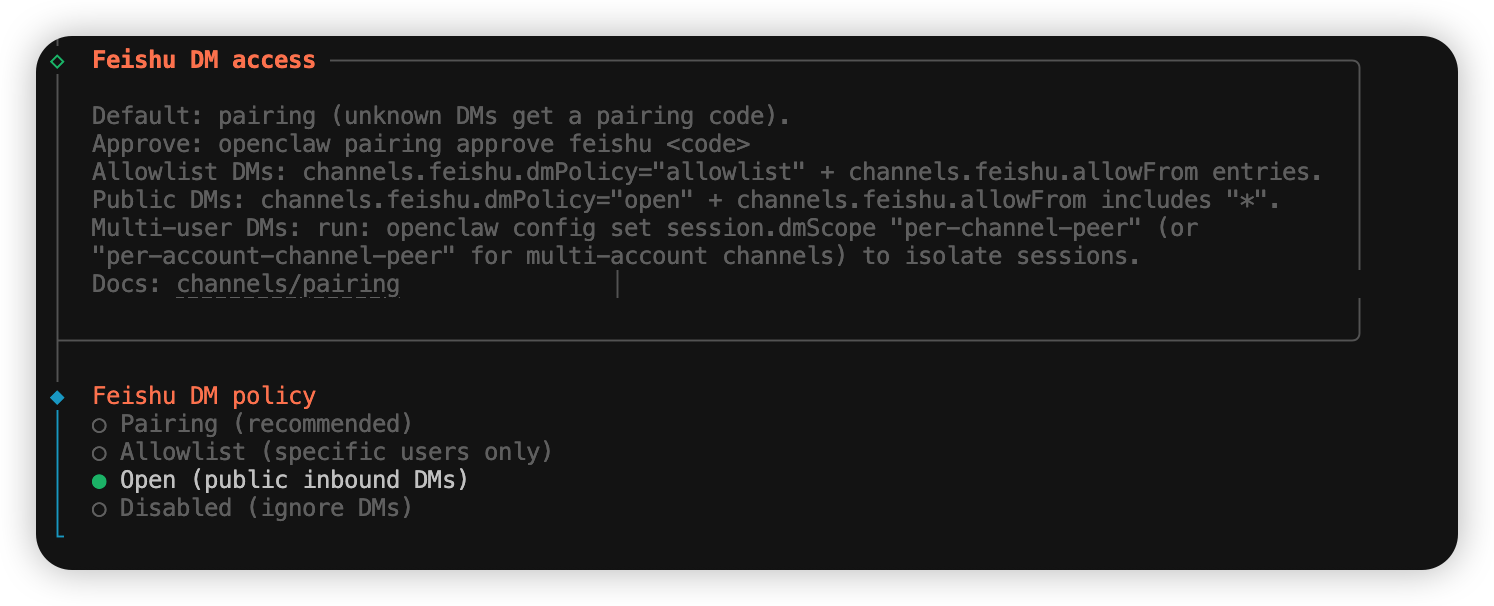Choose the Allowlist radio circle
The image size is (1494, 606).
99,453
